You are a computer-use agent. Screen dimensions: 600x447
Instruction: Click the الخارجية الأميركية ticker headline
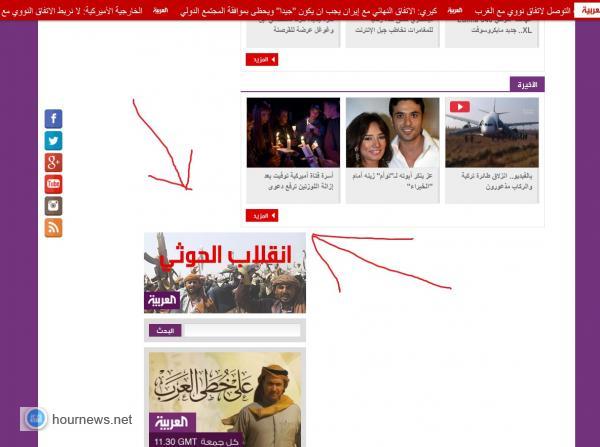pos(72,11)
